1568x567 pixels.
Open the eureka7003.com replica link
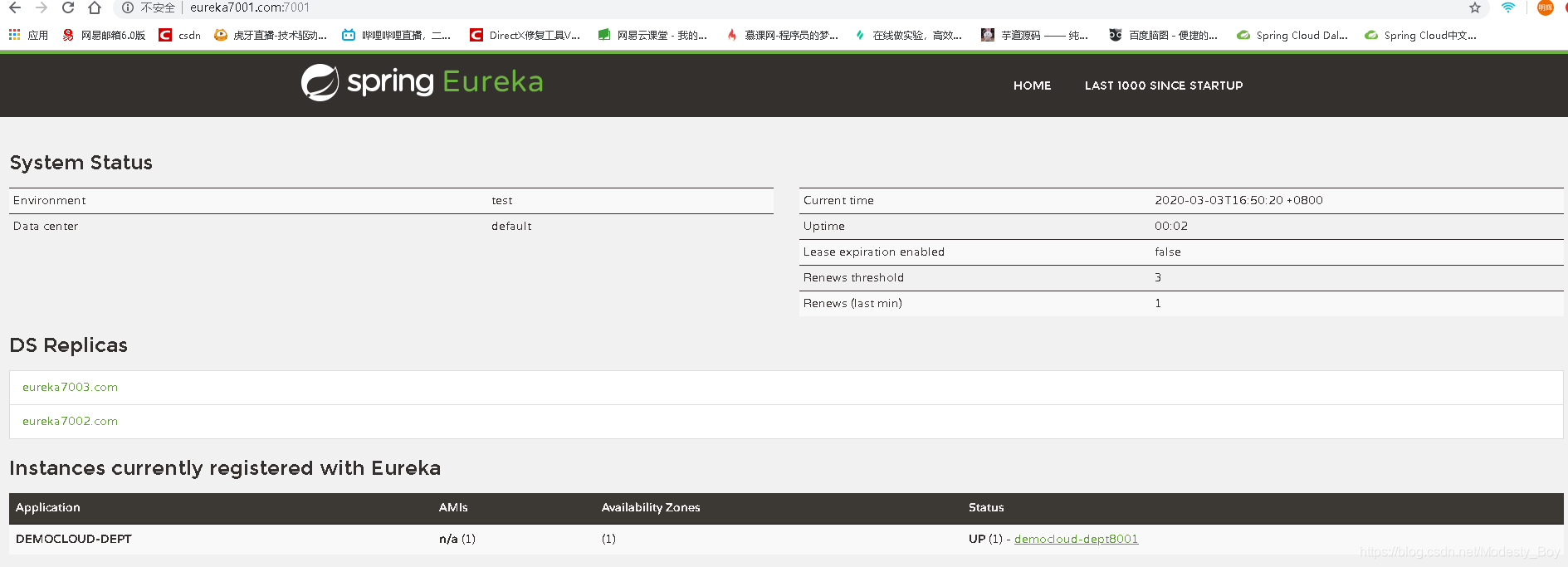click(x=70, y=387)
